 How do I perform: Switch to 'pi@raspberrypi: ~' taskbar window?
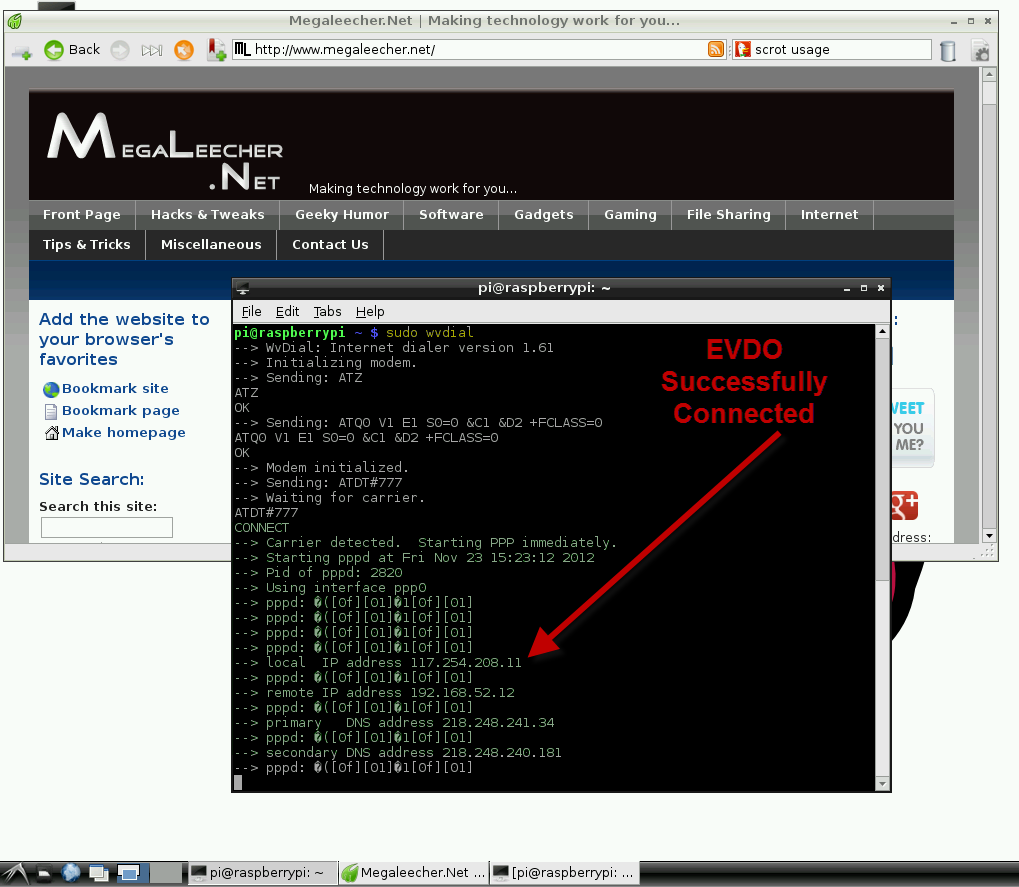[x=263, y=873]
